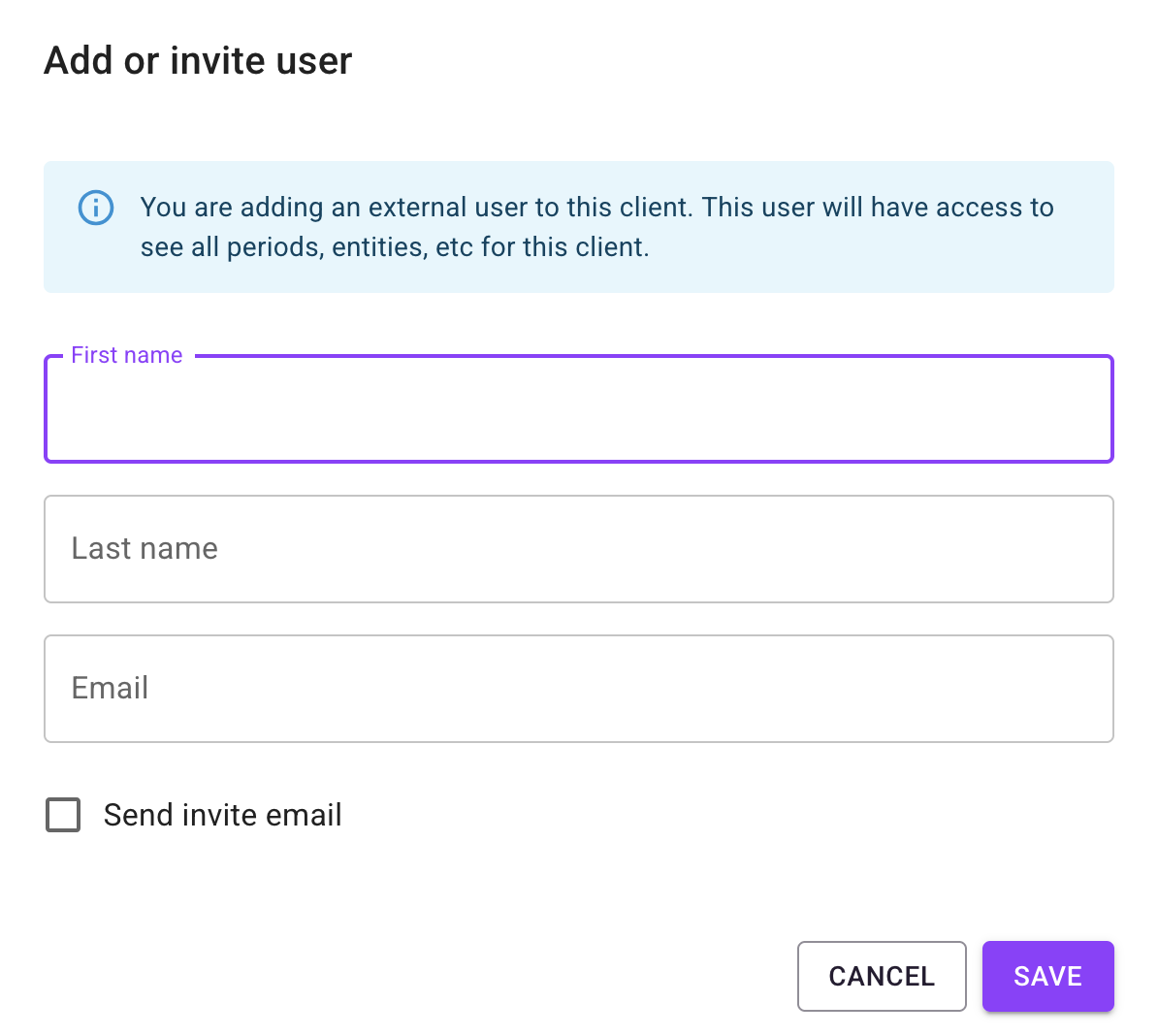Click the purple 'First name' floating label
Viewport: 1158px width, 1036px height.
[x=127, y=355]
